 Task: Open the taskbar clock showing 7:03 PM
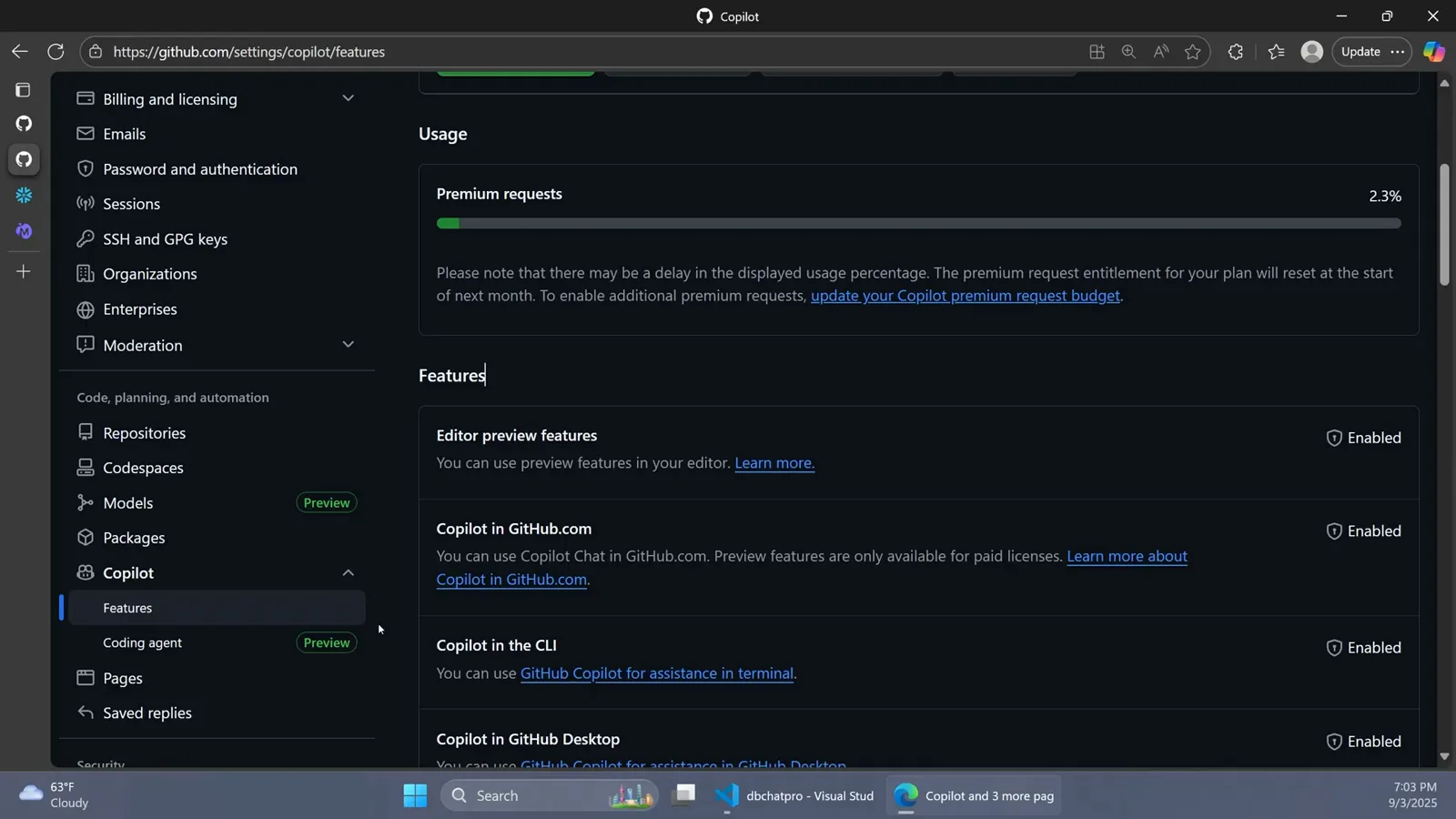1414,795
